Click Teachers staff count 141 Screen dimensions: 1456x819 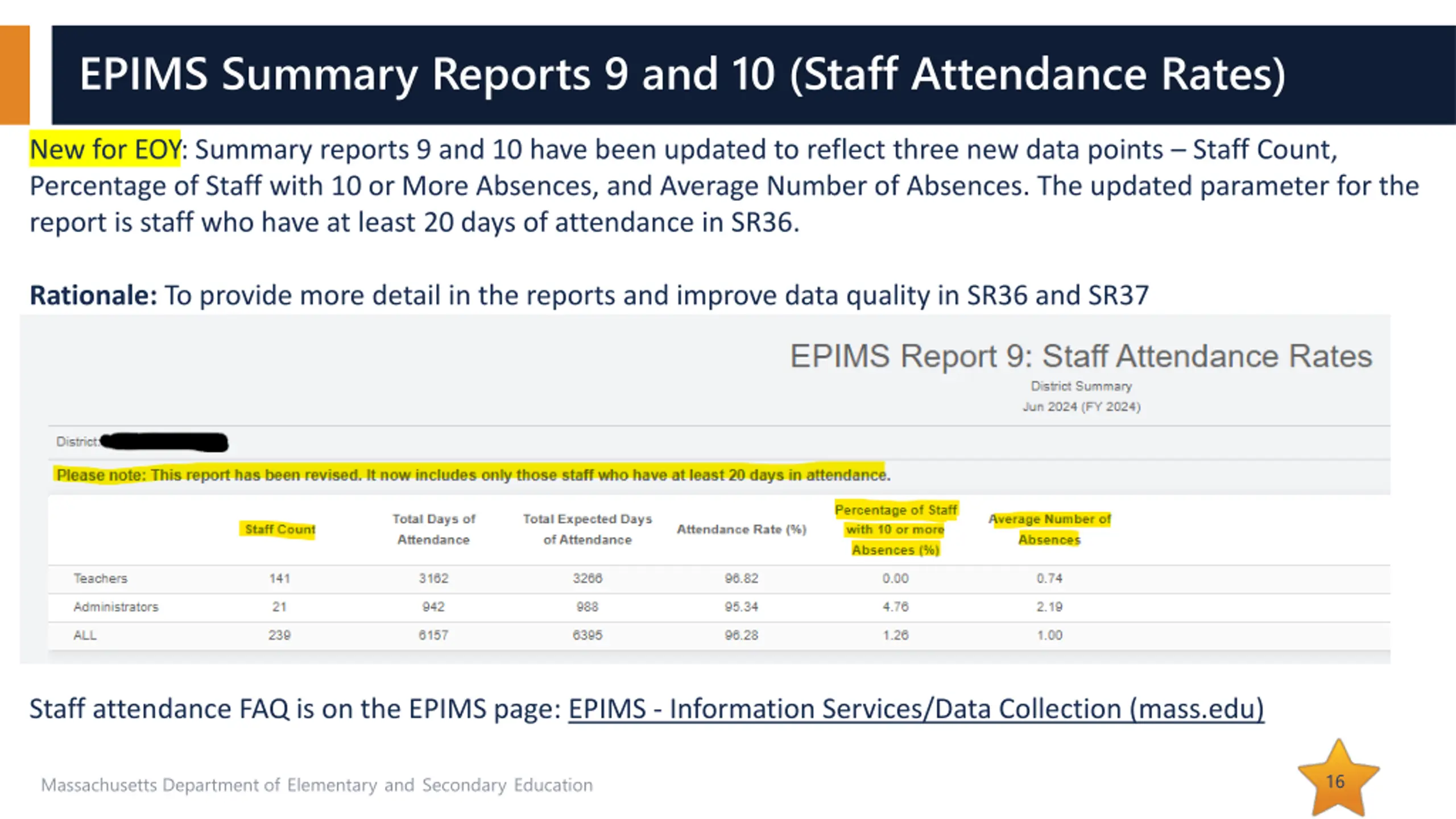[279, 578]
